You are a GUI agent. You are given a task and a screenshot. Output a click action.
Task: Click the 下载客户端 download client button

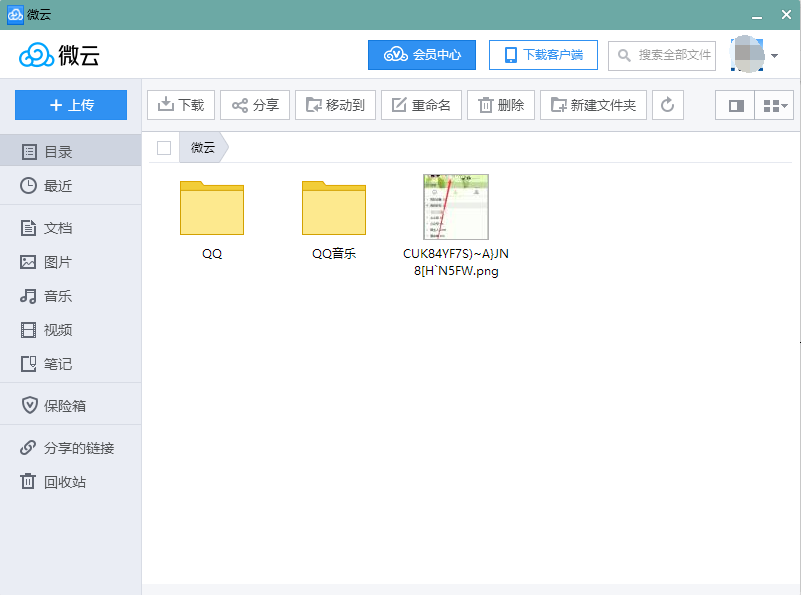tap(542, 55)
